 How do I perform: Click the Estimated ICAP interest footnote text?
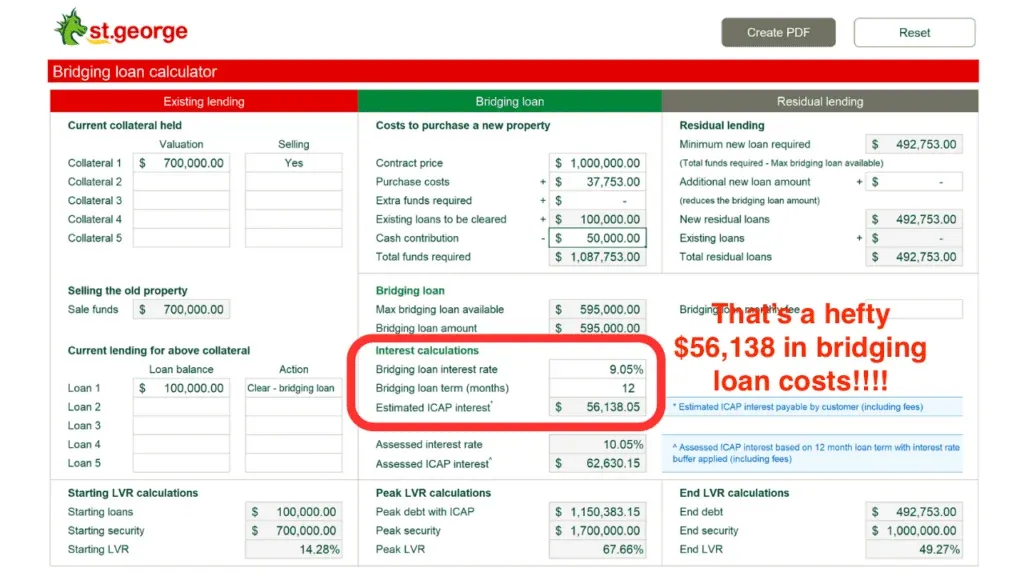click(x=798, y=407)
